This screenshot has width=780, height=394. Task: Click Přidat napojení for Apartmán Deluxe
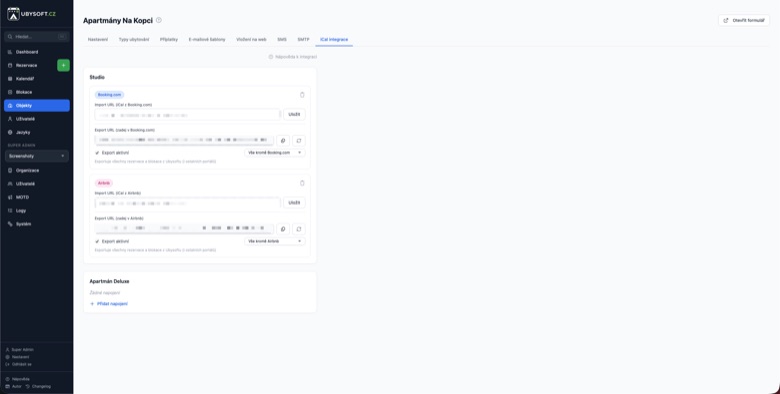[109, 303]
